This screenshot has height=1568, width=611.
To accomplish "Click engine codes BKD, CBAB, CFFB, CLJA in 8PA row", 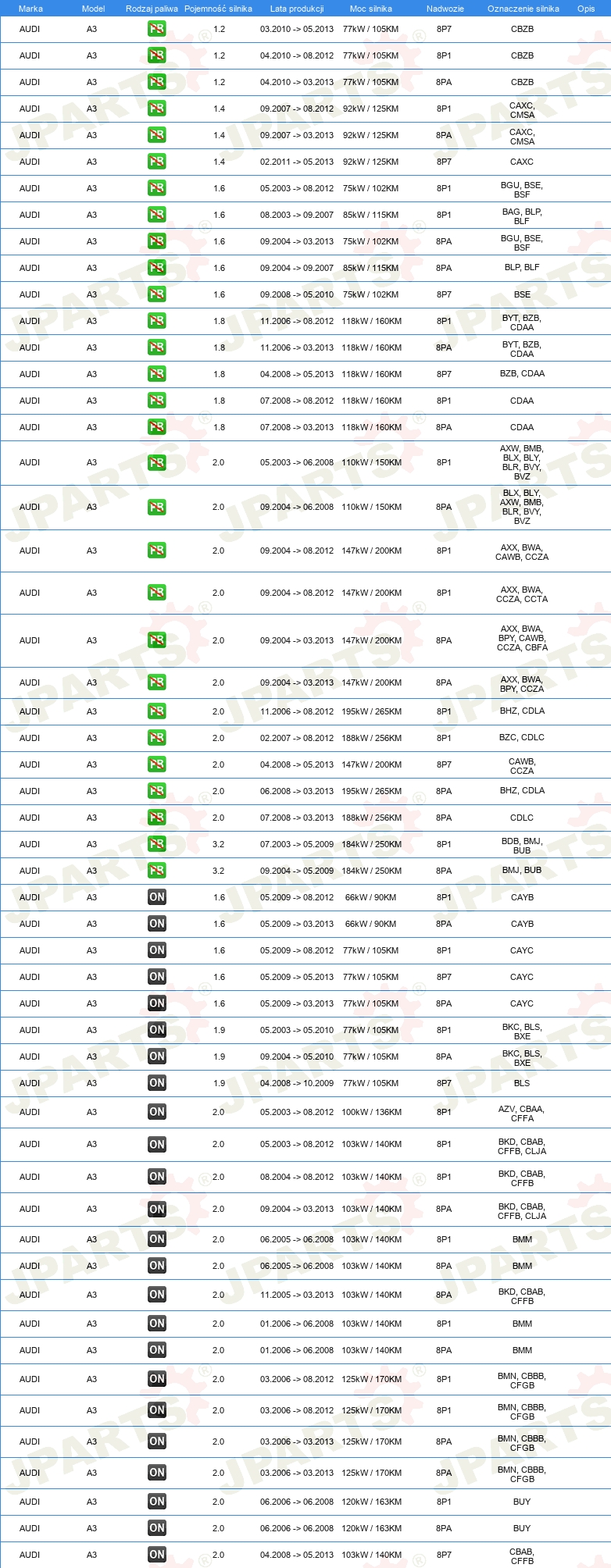I will [522, 1211].
